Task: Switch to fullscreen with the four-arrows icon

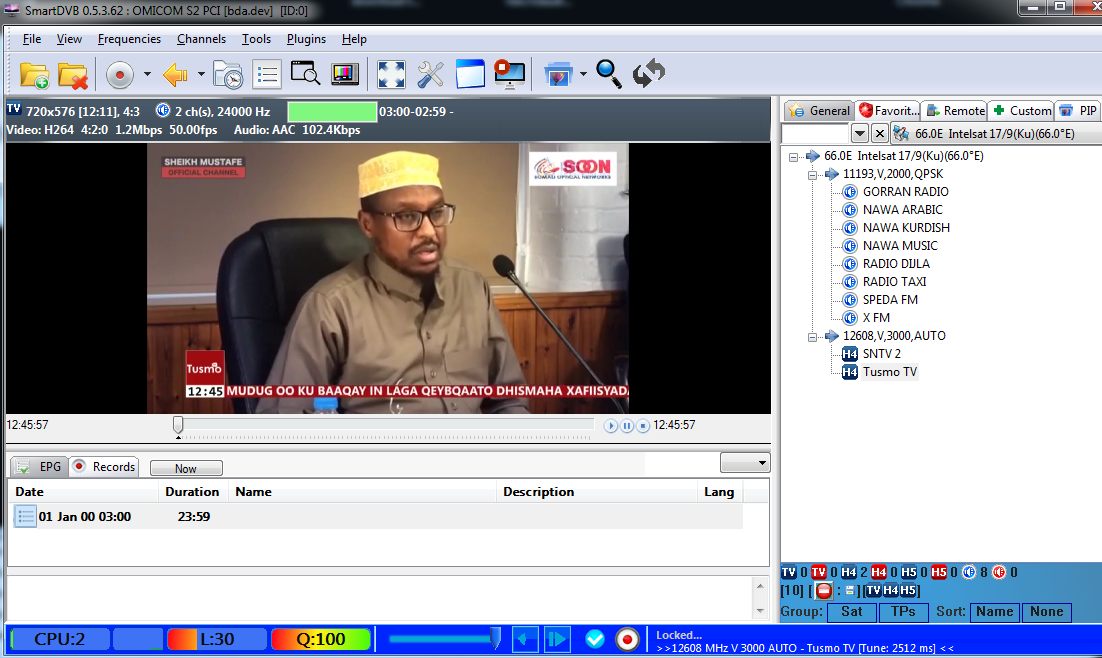Action: coord(391,75)
